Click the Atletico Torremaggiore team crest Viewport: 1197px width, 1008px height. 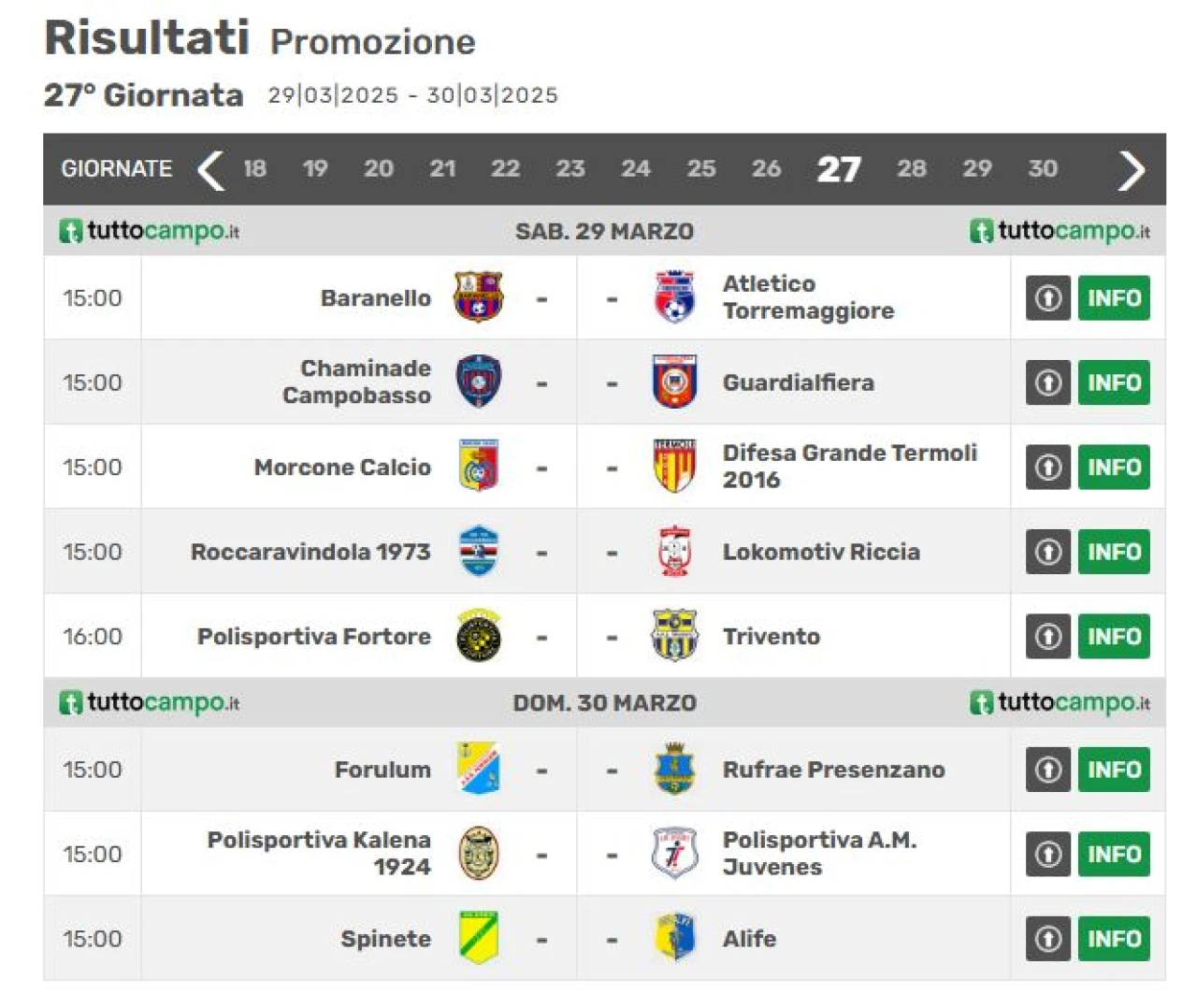click(674, 297)
